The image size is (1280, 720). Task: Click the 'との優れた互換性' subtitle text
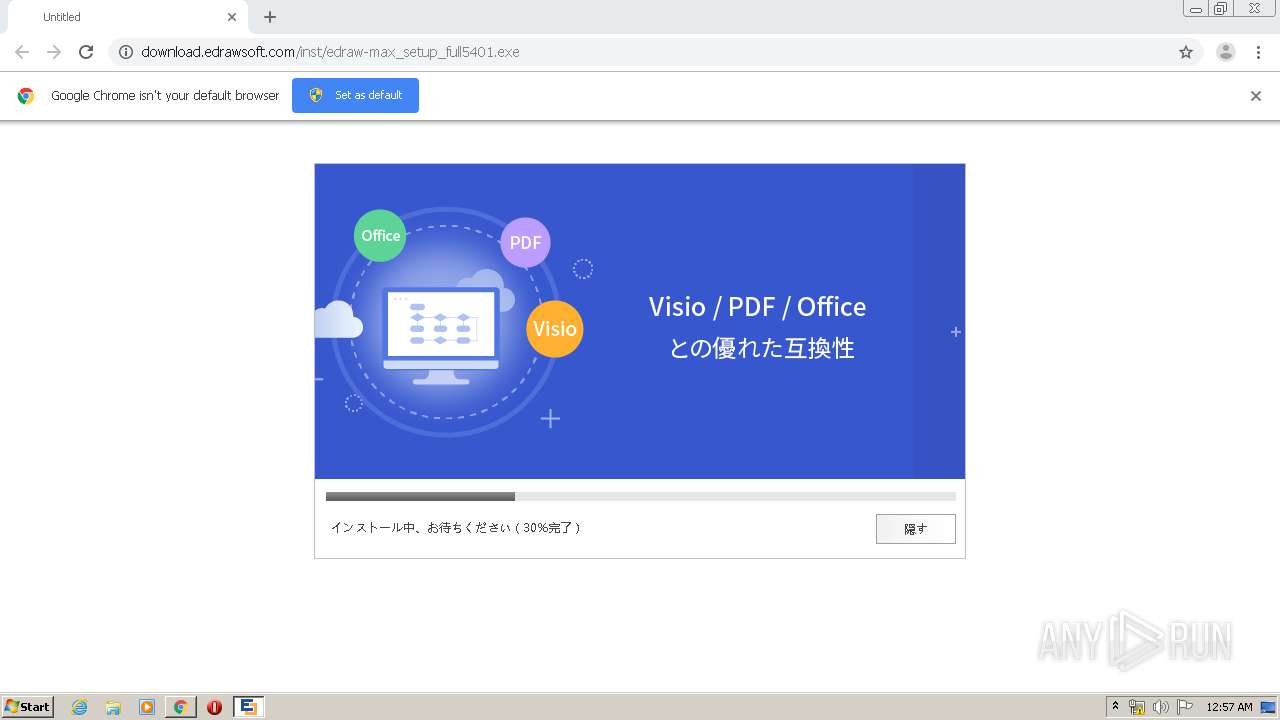(762, 348)
